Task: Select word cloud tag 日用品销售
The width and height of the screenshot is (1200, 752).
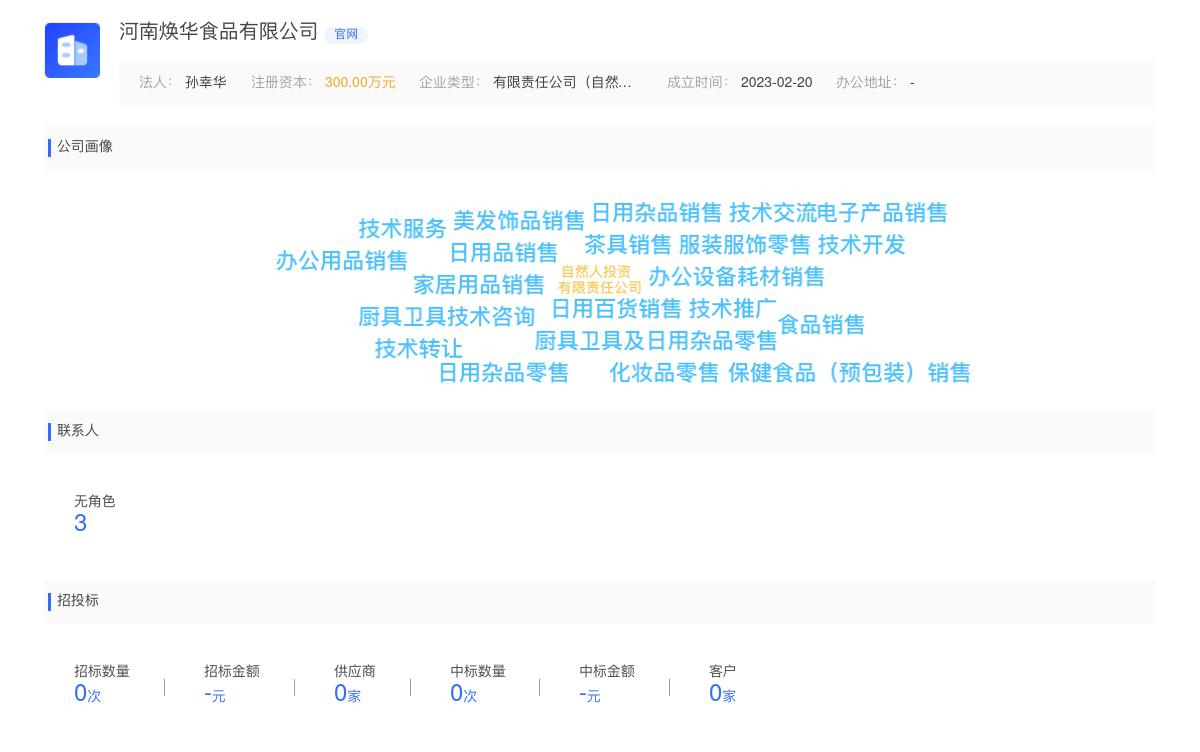Action: 504,253
